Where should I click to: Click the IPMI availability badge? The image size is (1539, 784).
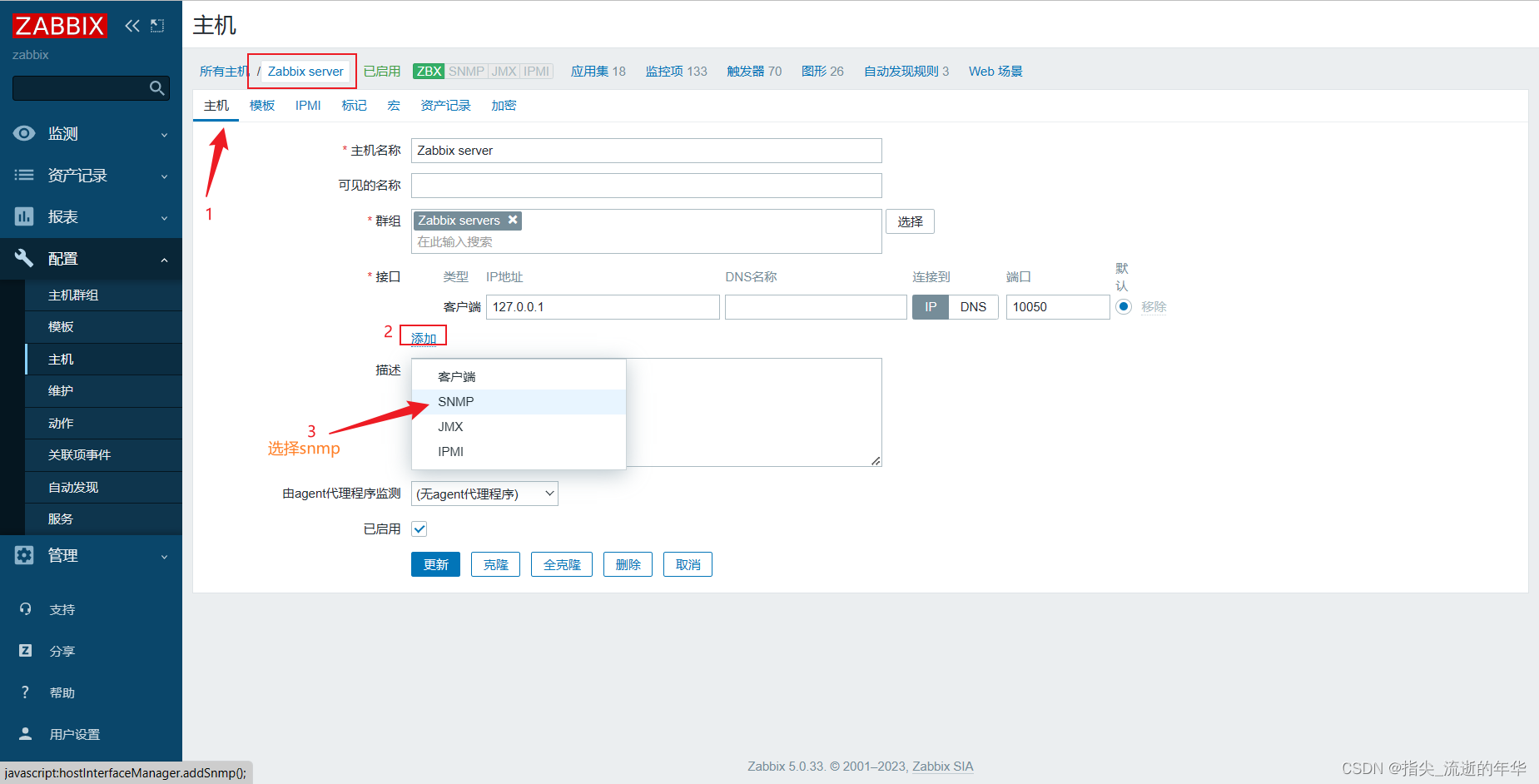click(537, 72)
